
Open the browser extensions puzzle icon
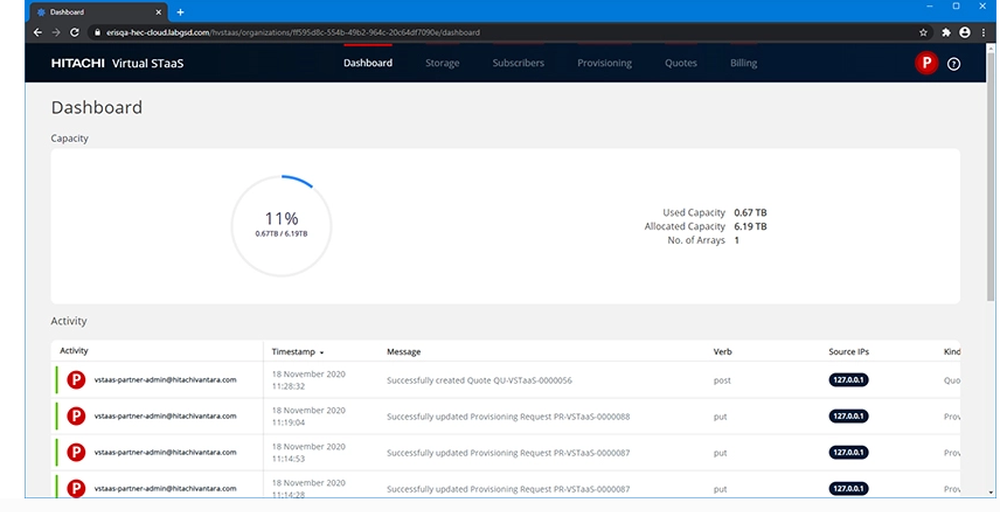click(946, 33)
